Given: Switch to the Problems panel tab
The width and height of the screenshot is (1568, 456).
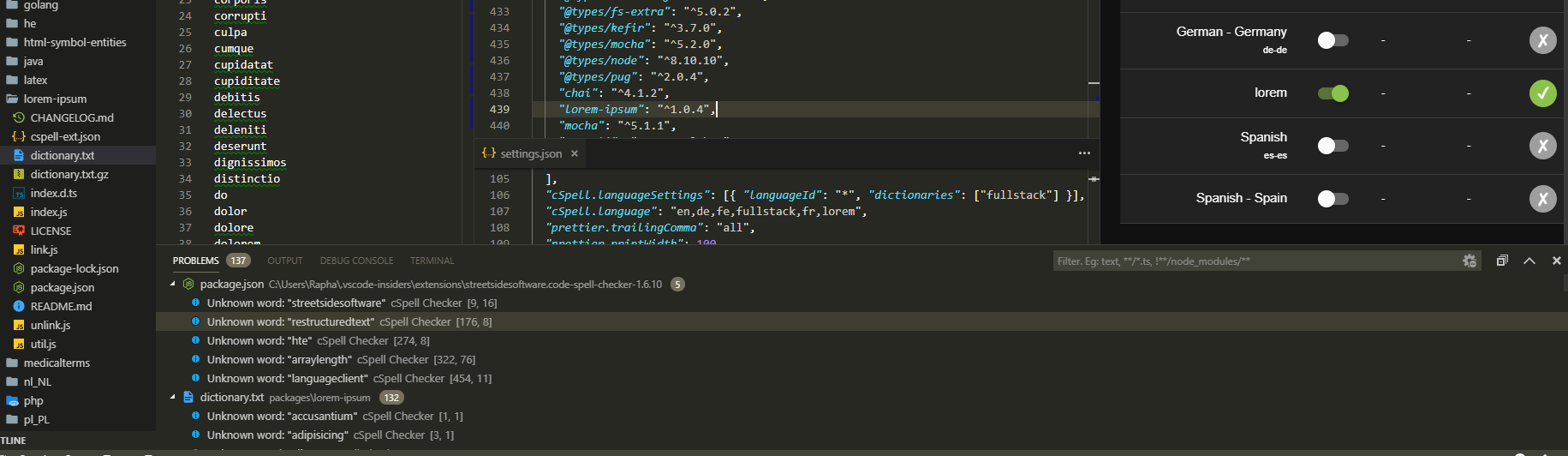Looking at the screenshot, I should tap(195, 261).
